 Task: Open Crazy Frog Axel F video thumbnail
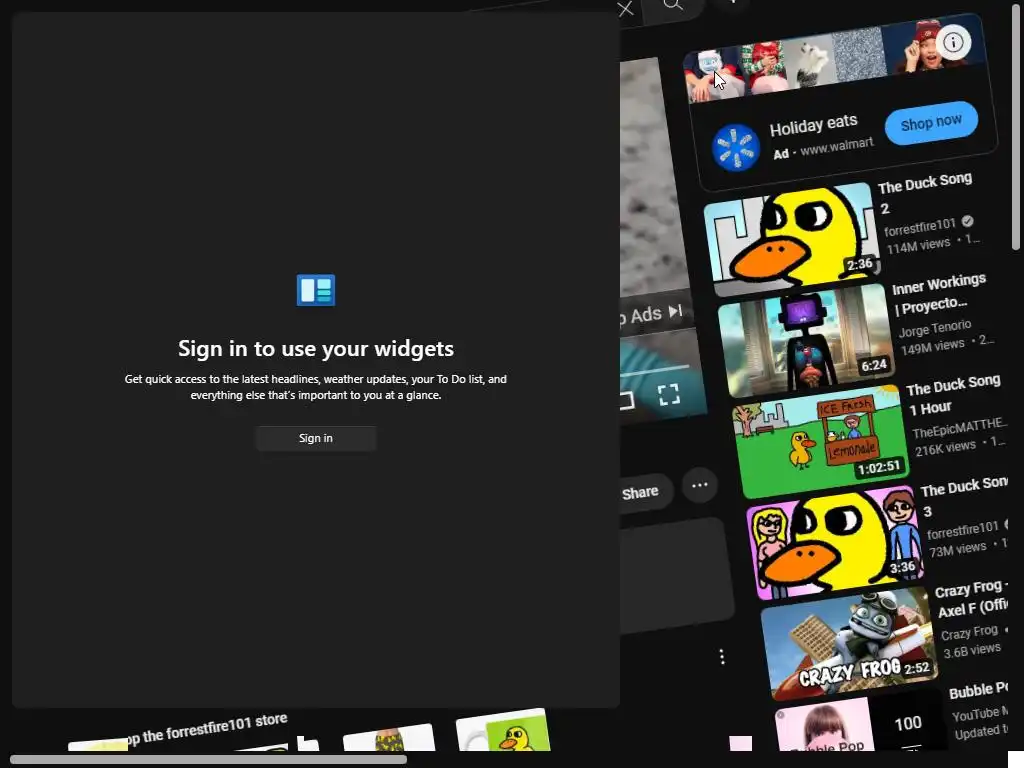pos(850,643)
